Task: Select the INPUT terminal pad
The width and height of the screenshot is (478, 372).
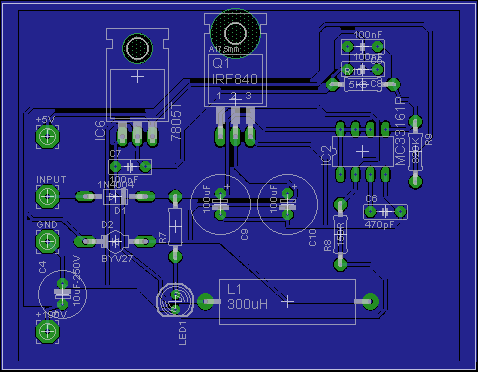Action: (x=47, y=197)
